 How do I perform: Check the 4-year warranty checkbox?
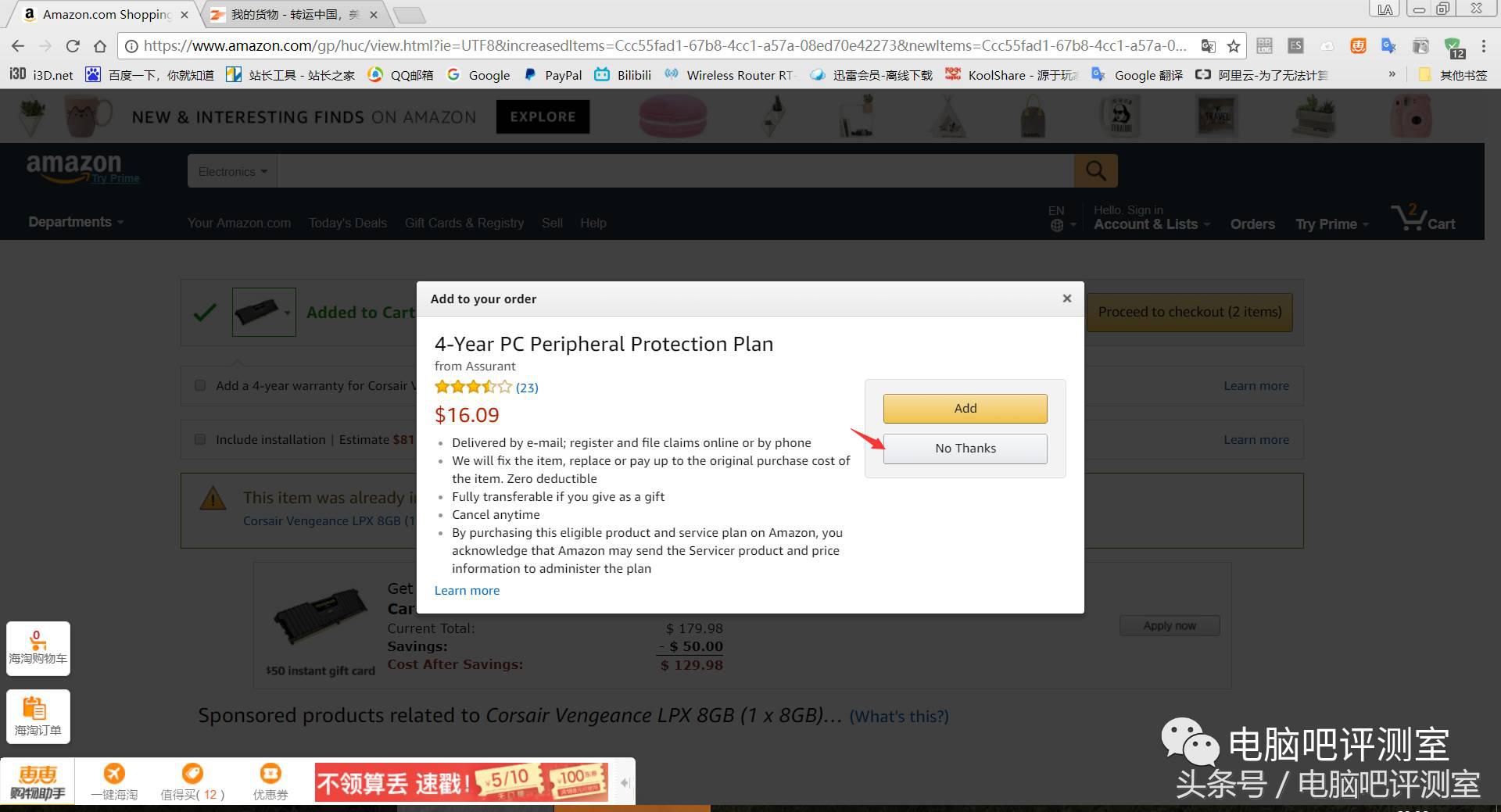tap(200, 385)
